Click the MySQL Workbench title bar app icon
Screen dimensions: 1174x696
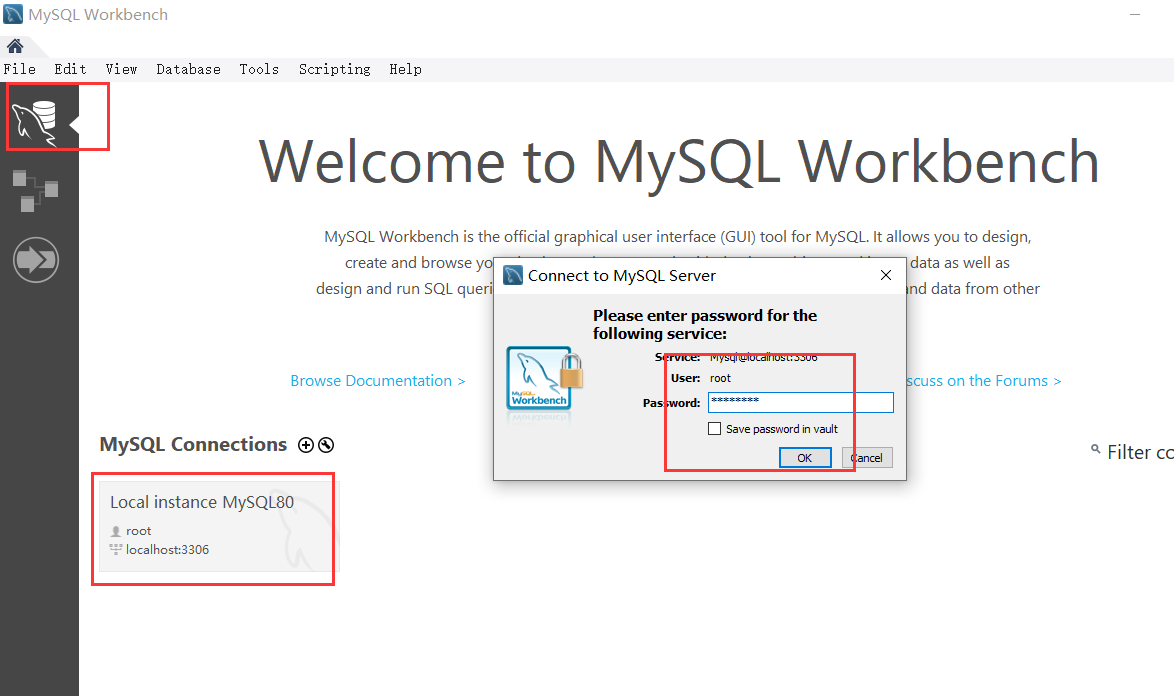tap(13, 14)
